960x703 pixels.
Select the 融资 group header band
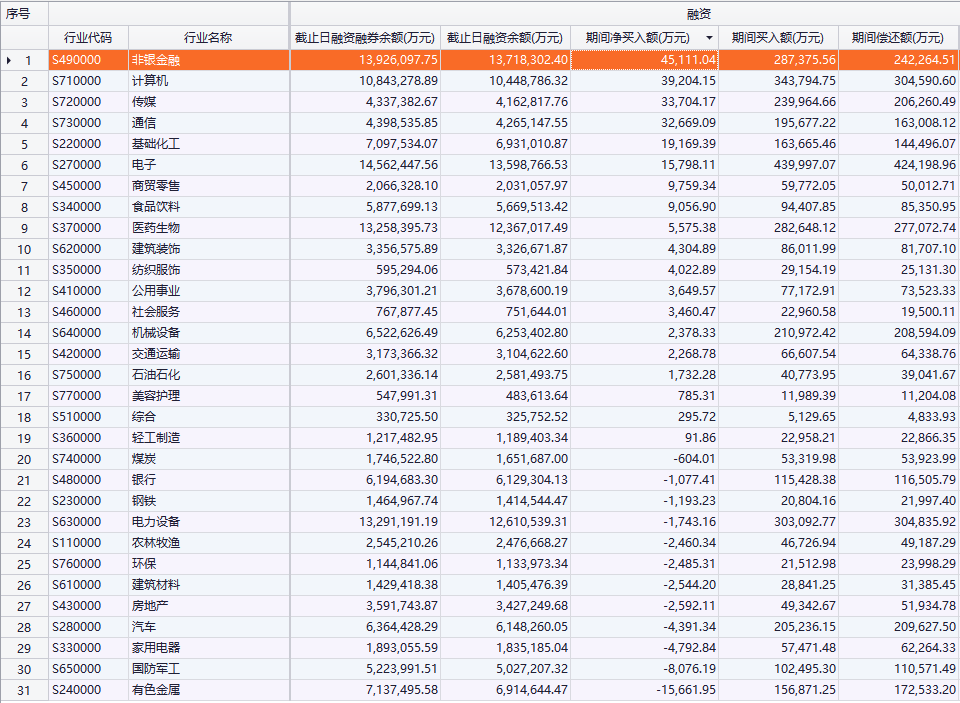pyautogui.click(x=624, y=13)
